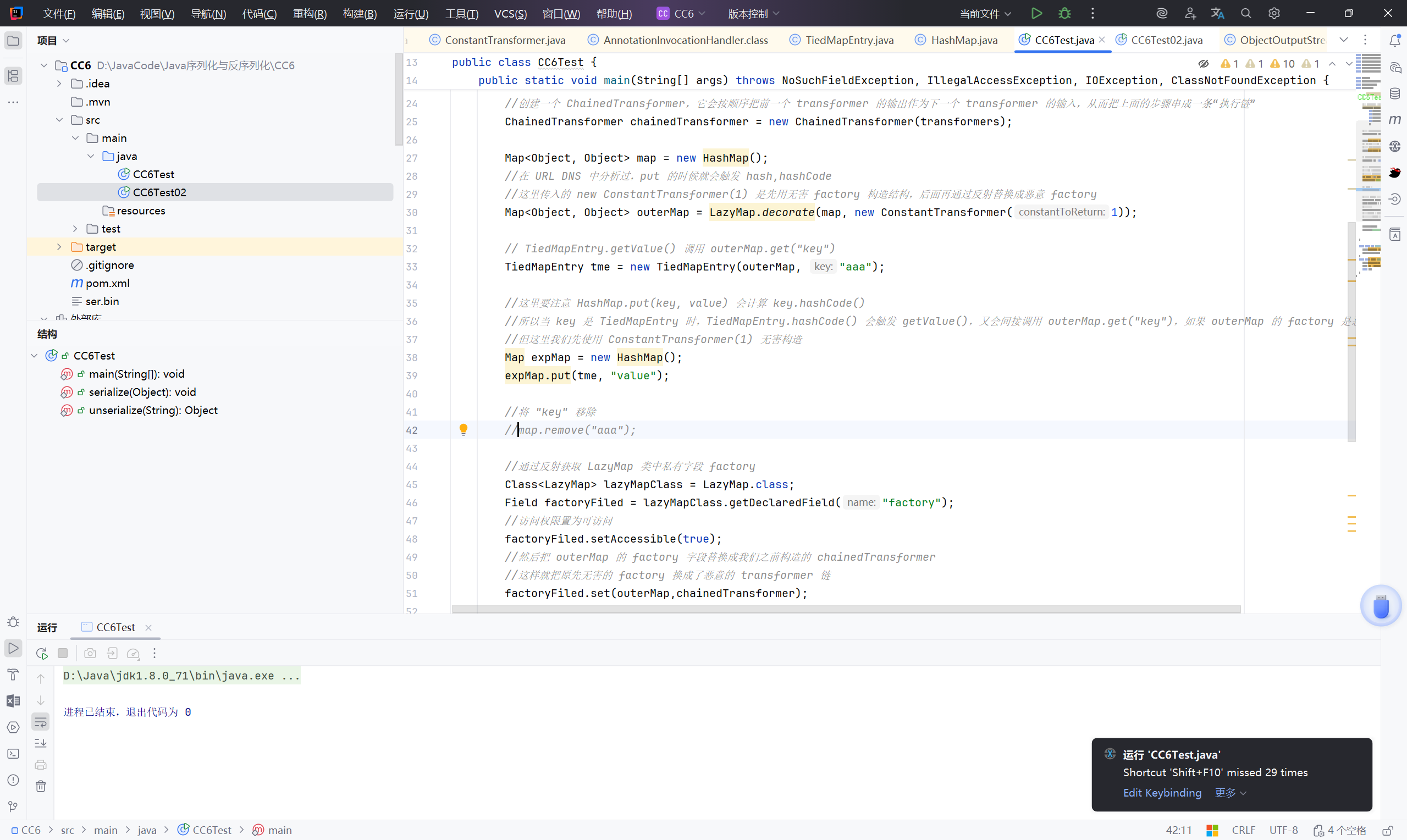Open the 当前文件 run configuration dropdown
Viewport: 1407px width, 840px height.
click(x=985, y=14)
